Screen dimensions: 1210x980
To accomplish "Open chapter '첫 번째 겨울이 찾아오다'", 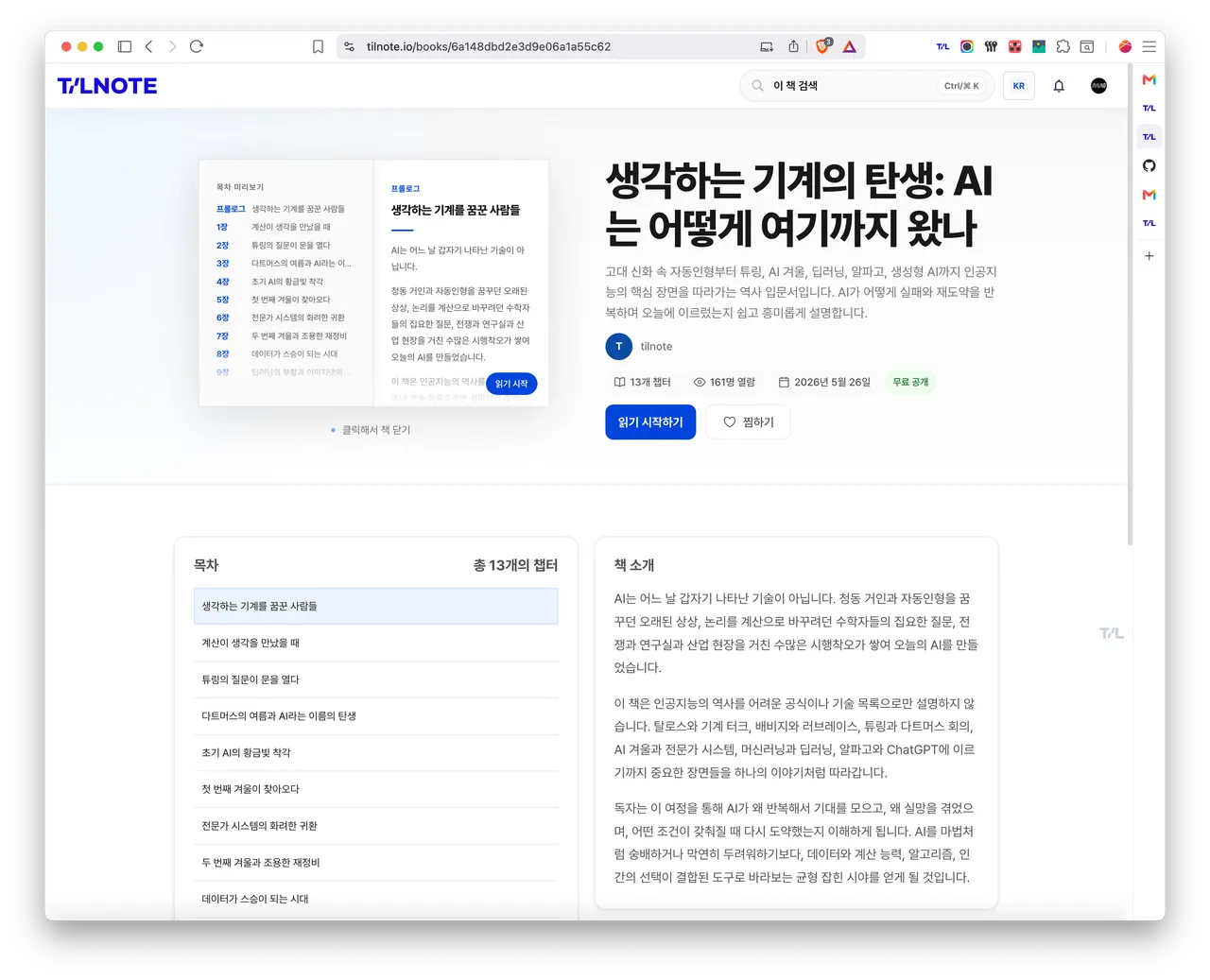I will (376, 789).
